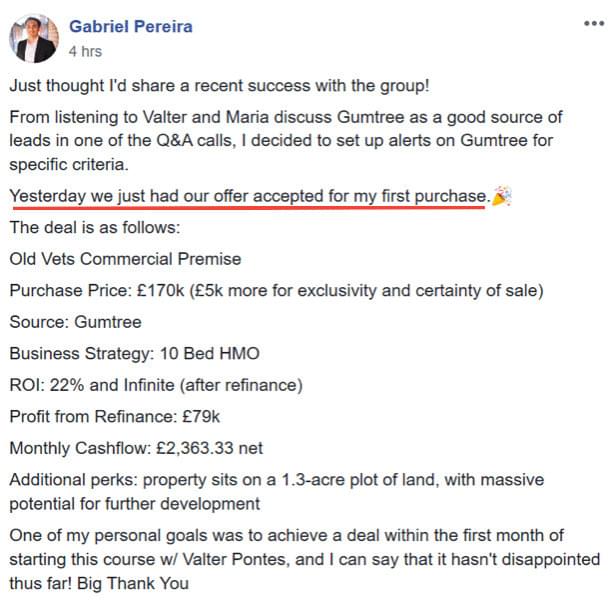Open Gabriel Pereira's profile name link
This screenshot has width=609, height=613.
[131, 27]
